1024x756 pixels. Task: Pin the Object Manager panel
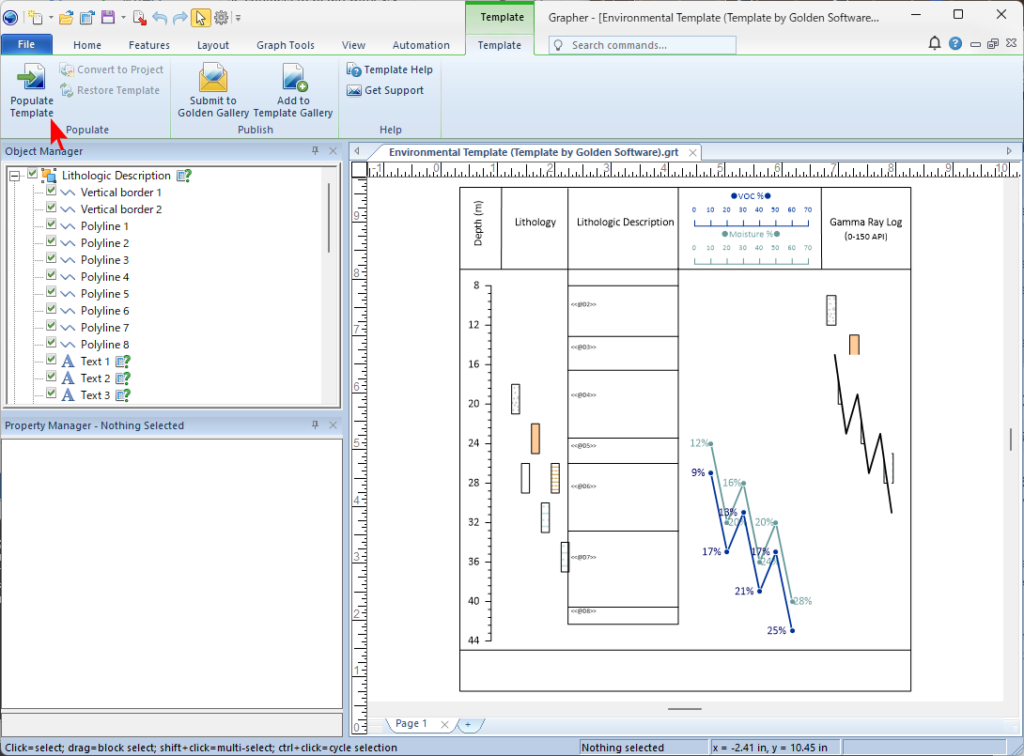pos(315,151)
